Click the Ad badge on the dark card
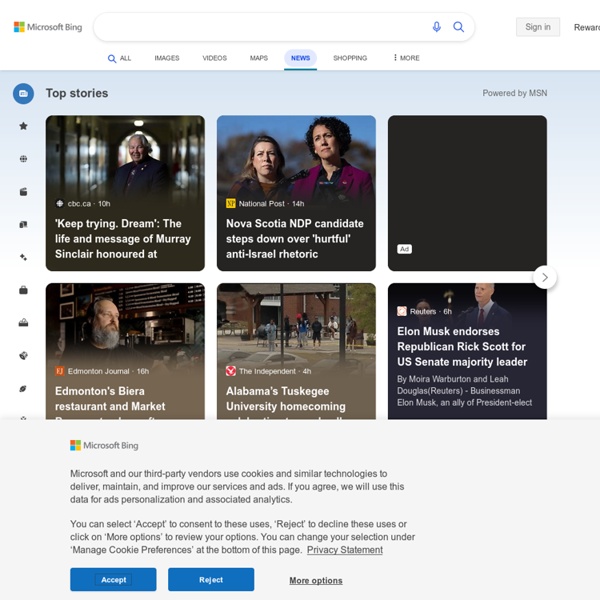This screenshot has height=600, width=600. coord(404,249)
